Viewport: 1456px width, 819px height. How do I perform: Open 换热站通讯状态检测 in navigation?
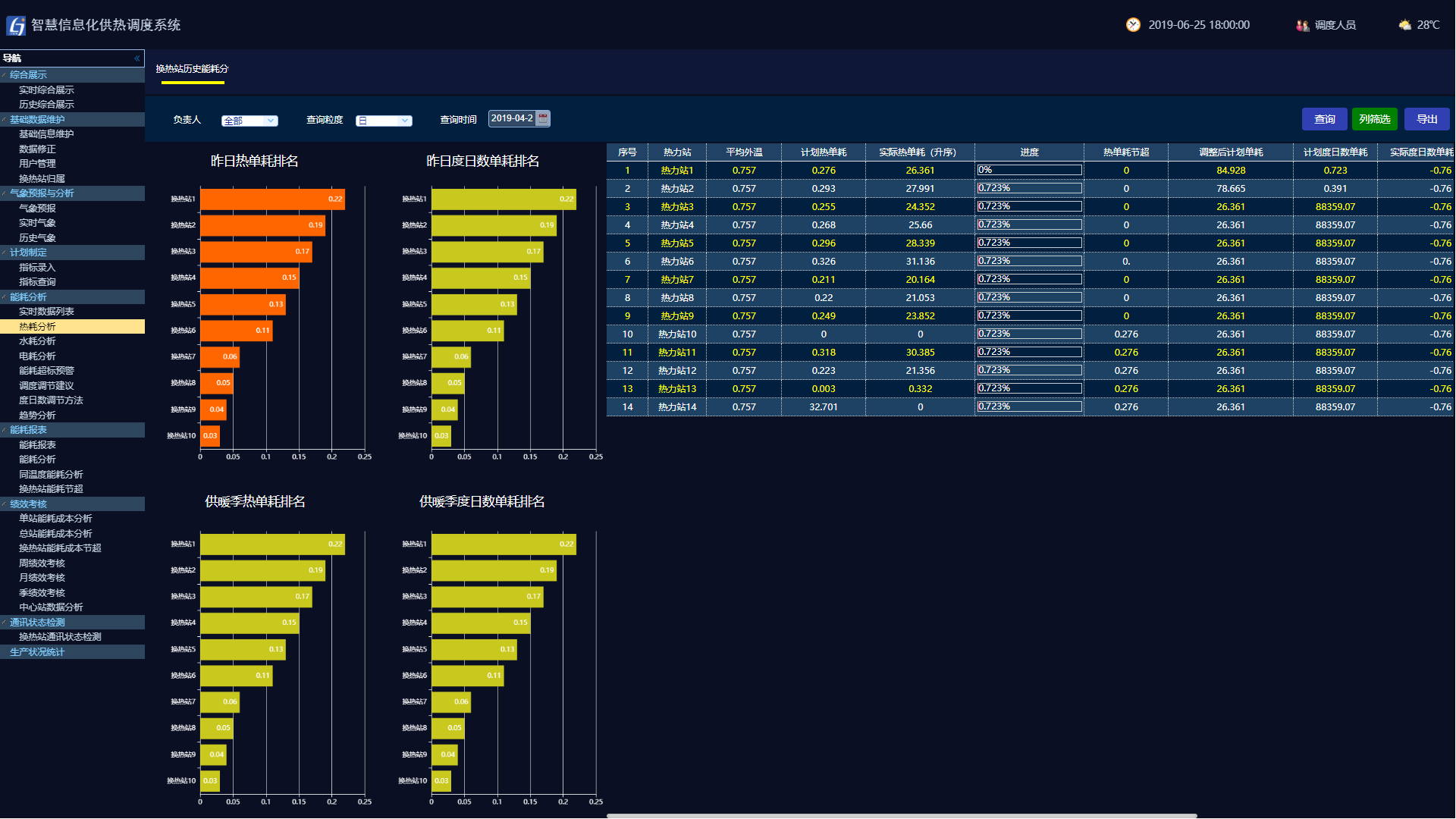(60, 637)
